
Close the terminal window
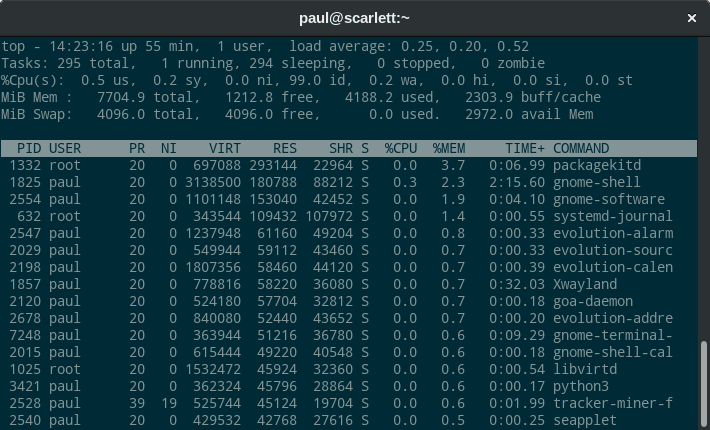[x=691, y=18]
